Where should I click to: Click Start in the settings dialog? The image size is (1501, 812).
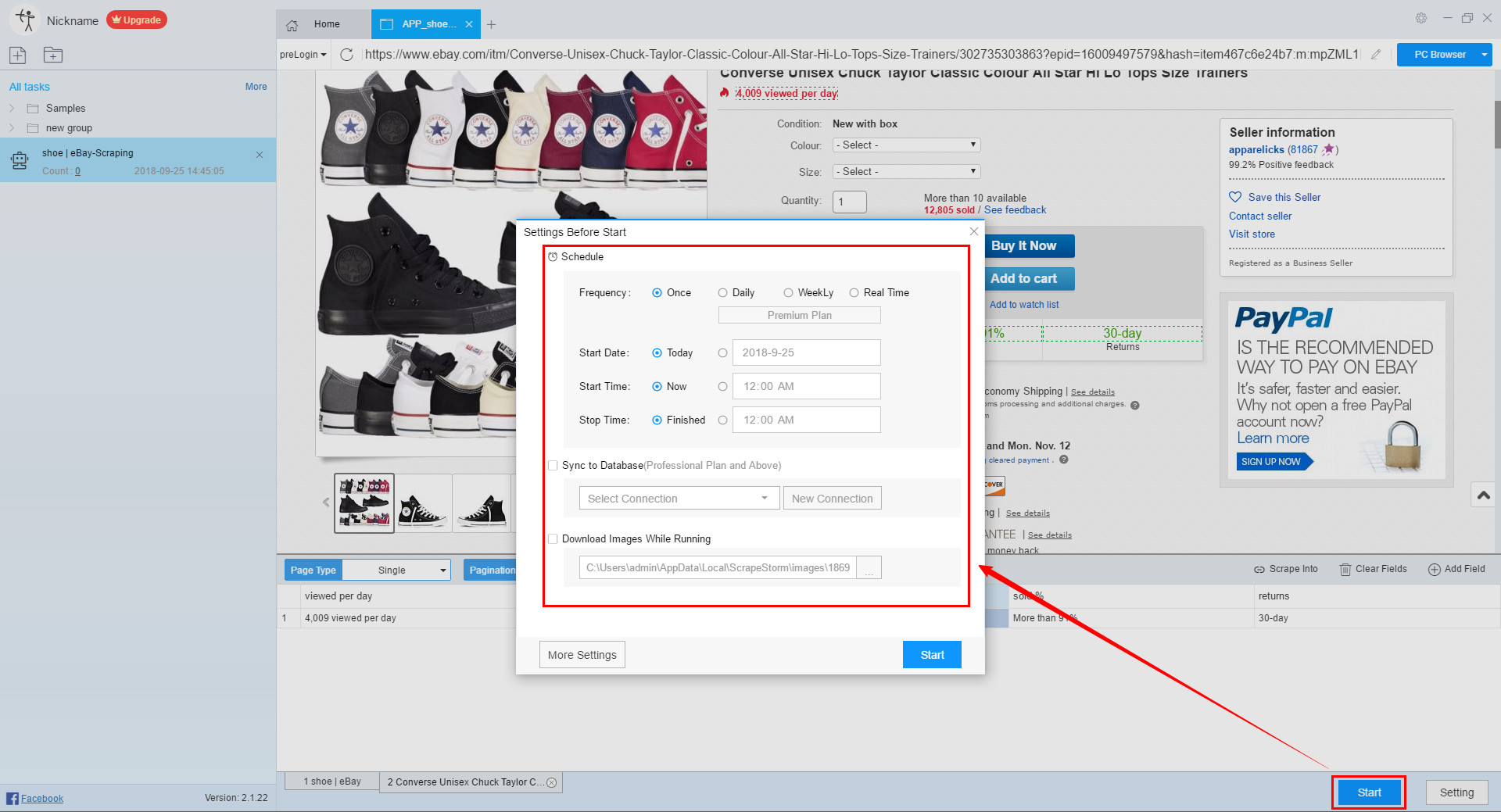pyautogui.click(x=932, y=655)
